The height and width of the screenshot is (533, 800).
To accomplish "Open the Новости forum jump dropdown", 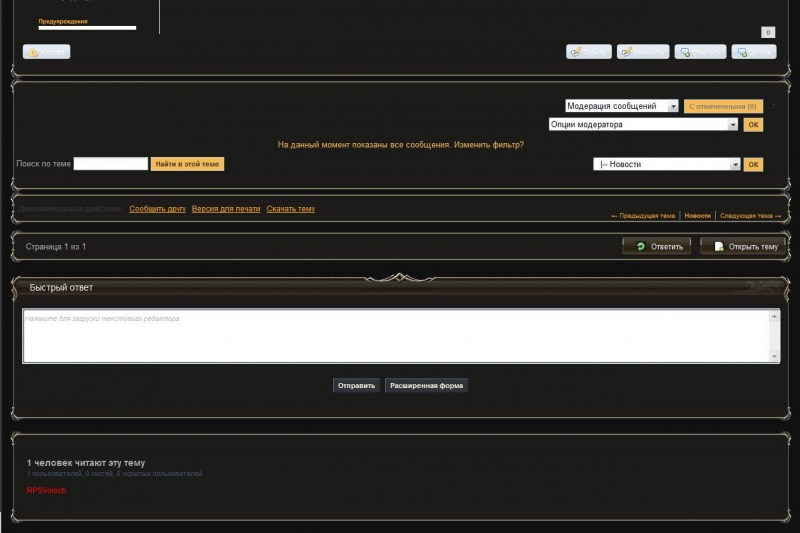I will [x=667, y=164].
